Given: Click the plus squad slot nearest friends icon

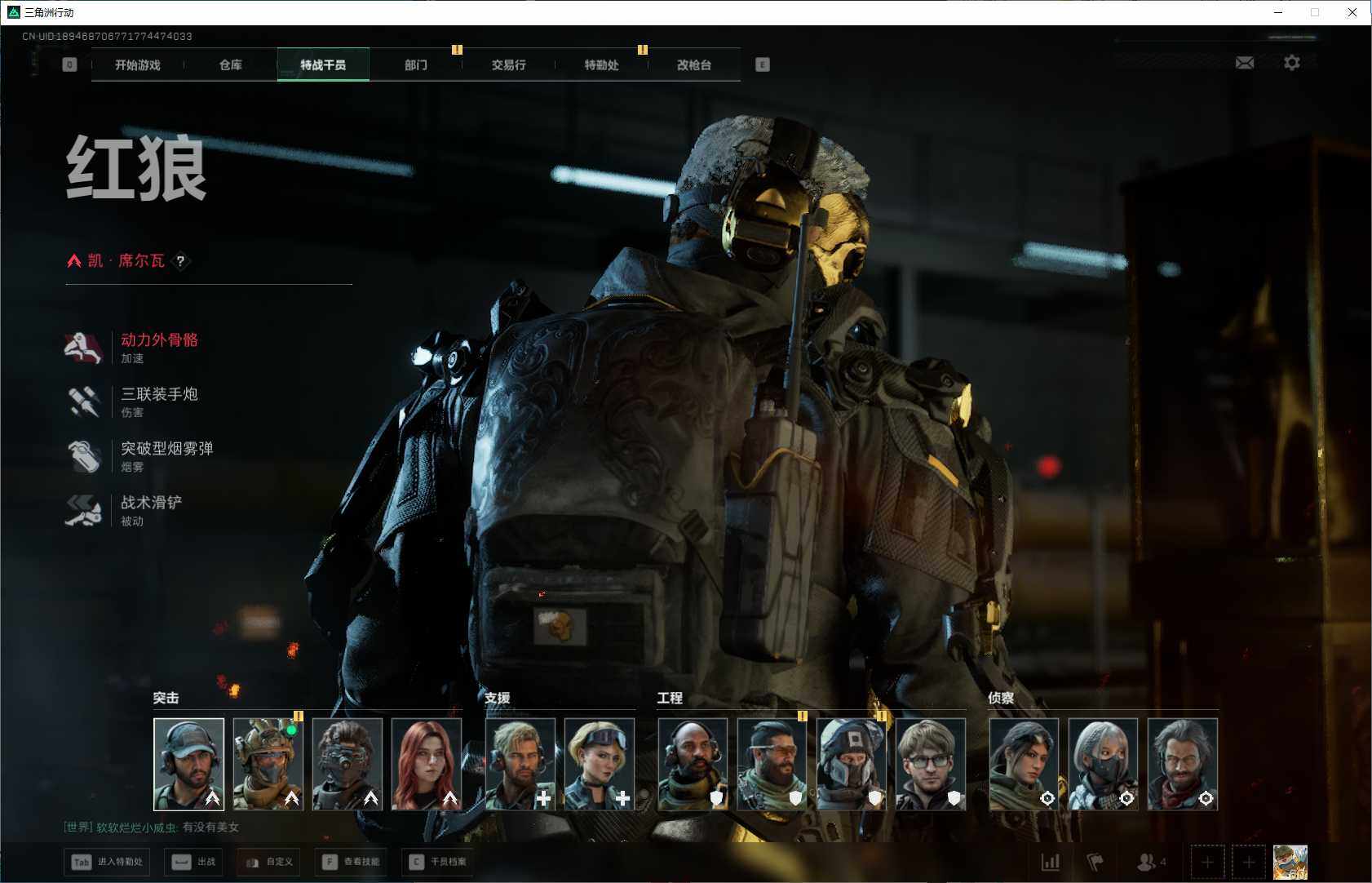Looking at the screenshot, I should 1207,862.
